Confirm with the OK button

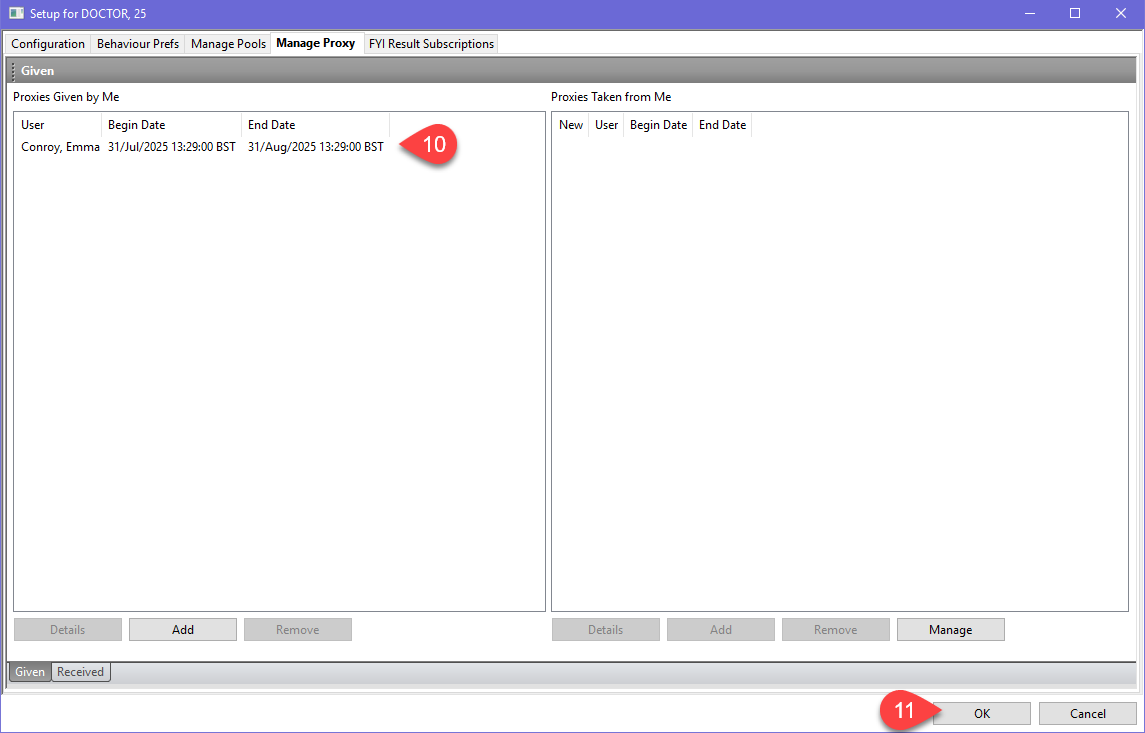(x=982, y=713)
